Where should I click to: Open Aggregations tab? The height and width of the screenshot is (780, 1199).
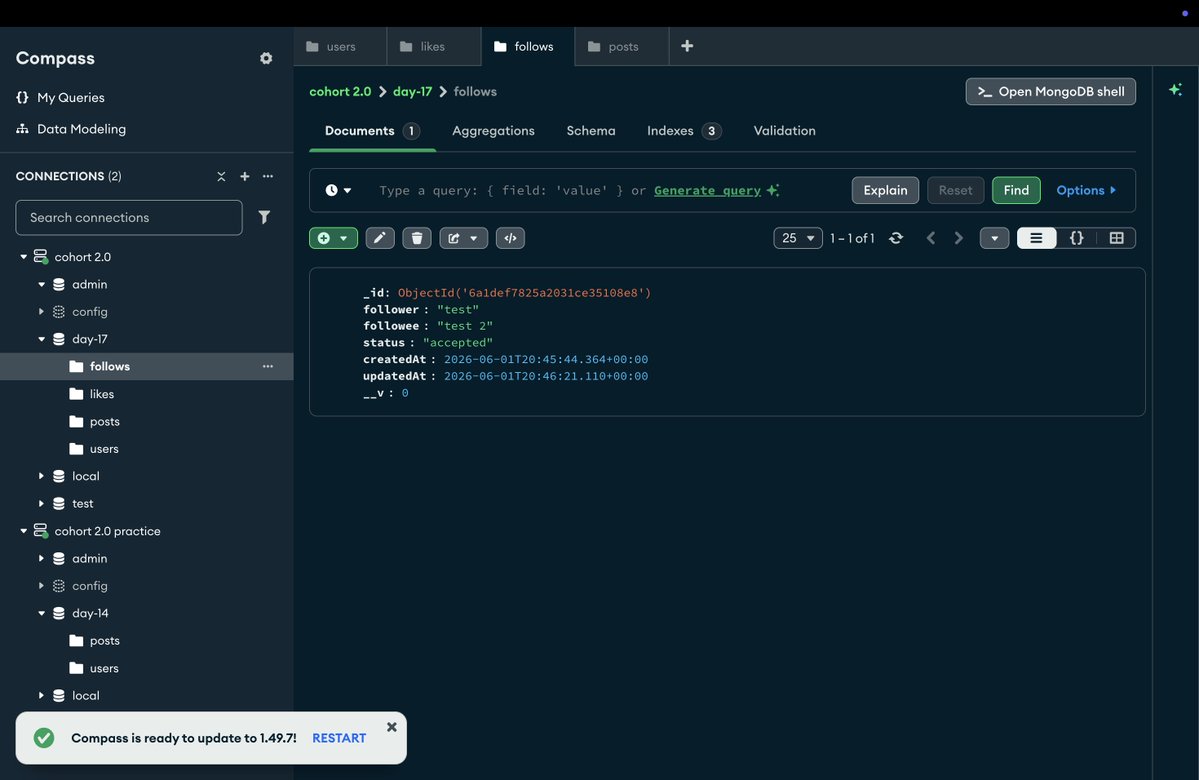pyautogui.click(x=493, y=131)
